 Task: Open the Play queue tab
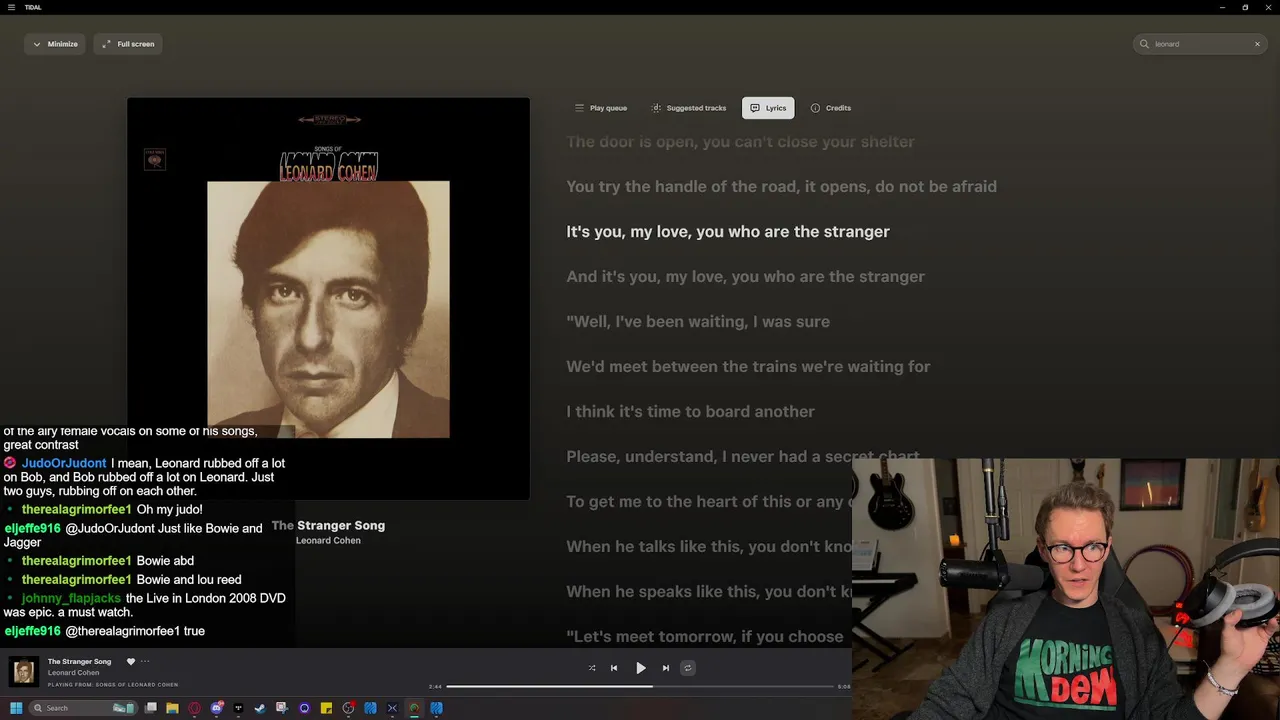601,108
